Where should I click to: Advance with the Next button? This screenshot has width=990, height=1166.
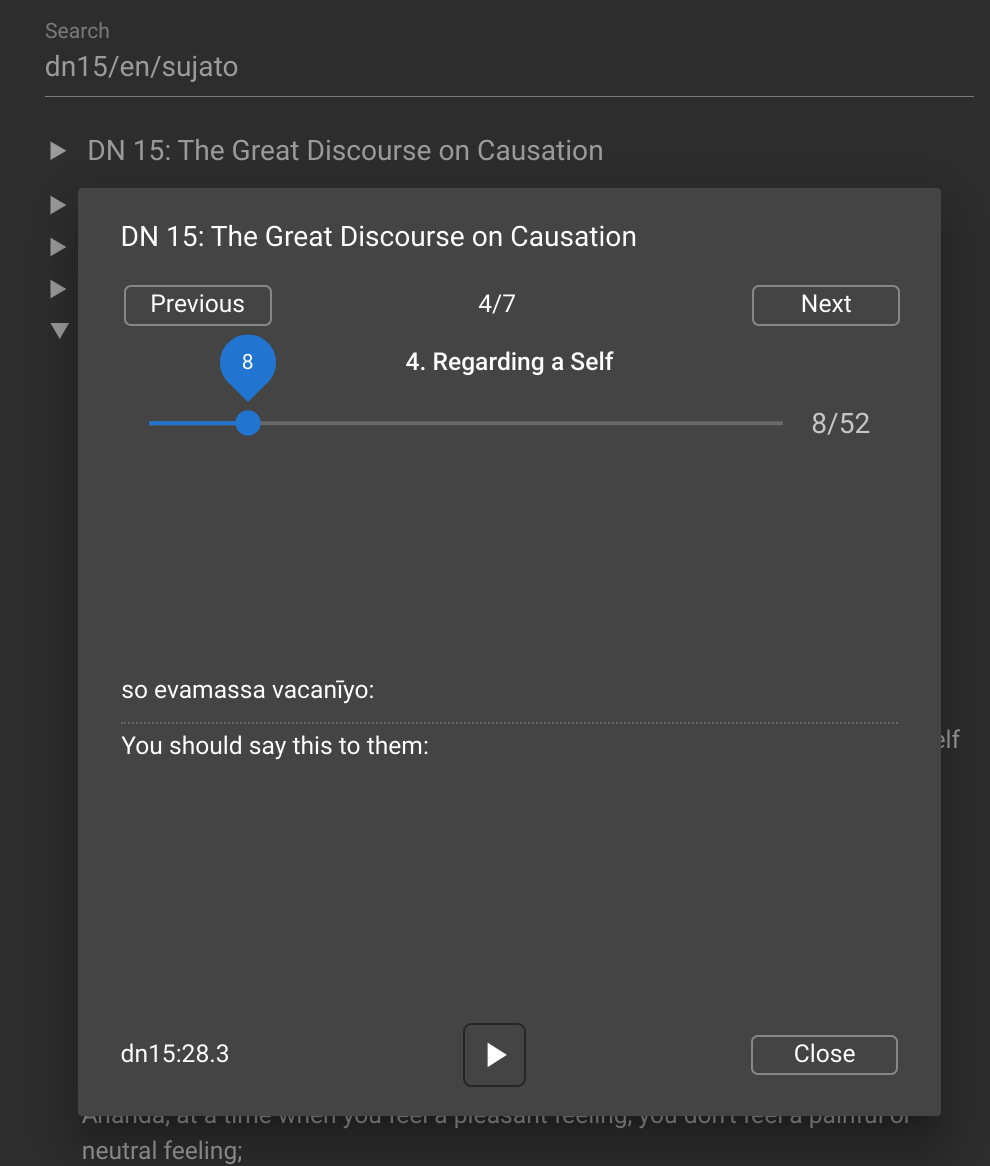click(x=826, y=305)
